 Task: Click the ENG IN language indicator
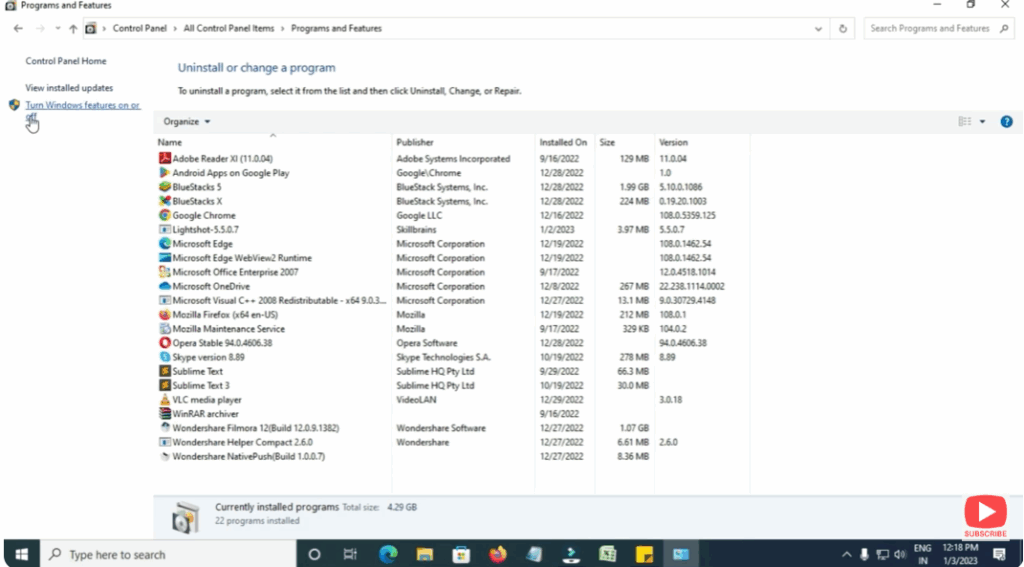923,554
